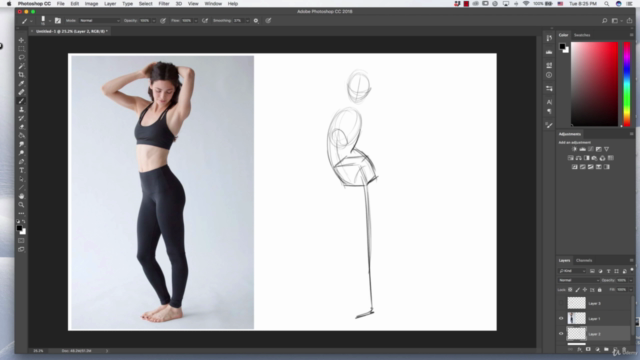Screen dimensions: 640x360
Task: Select the Clone Stamp tool
Action: tap(21, 109)
